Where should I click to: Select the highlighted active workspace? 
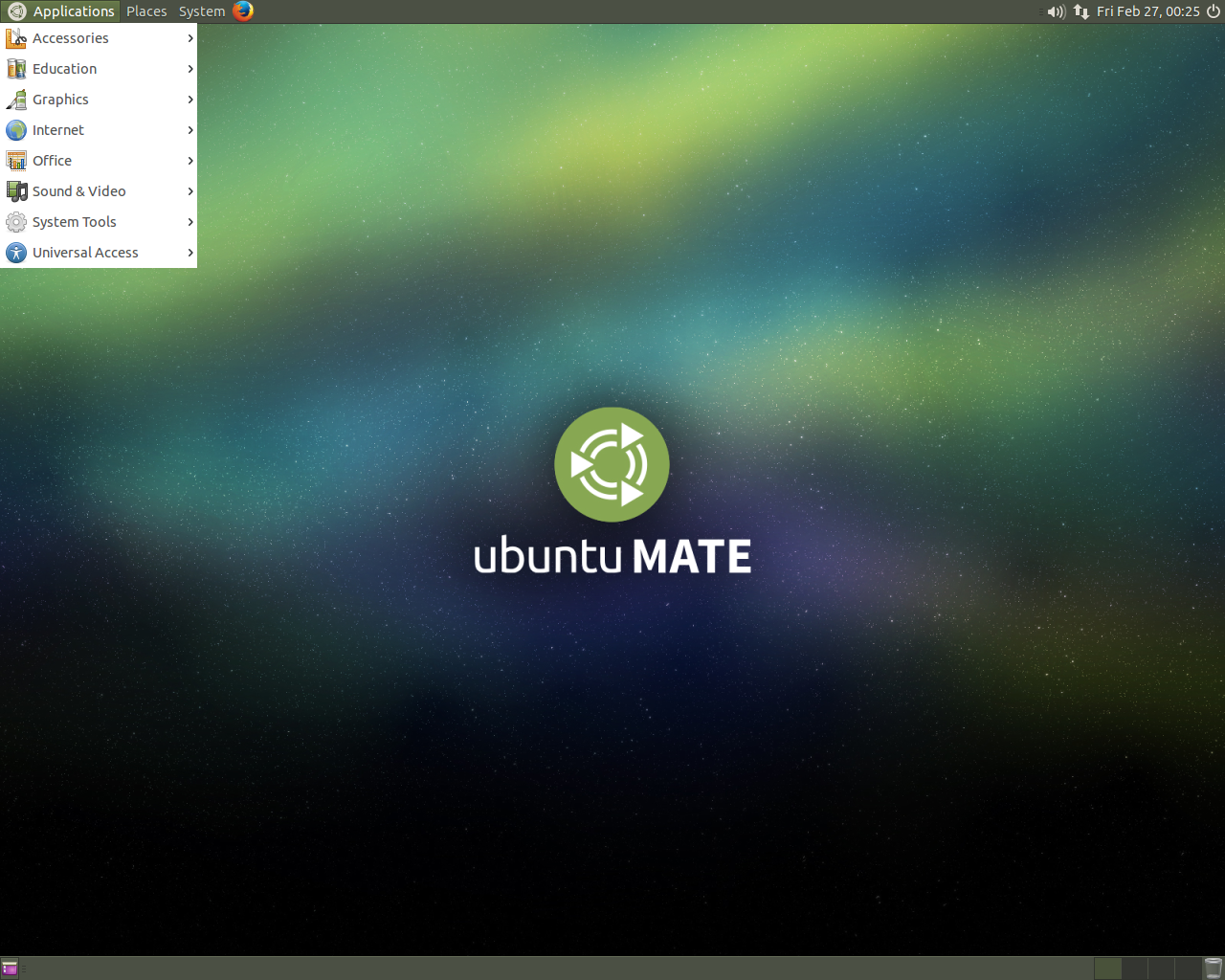coord(1107,969)
